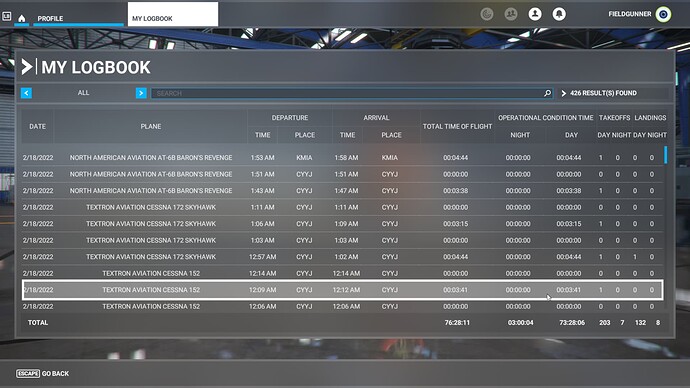Click Escape Go Back button
Image resolution: width=690 pixels, height=388 pixels.
click(x=43, y=373)
